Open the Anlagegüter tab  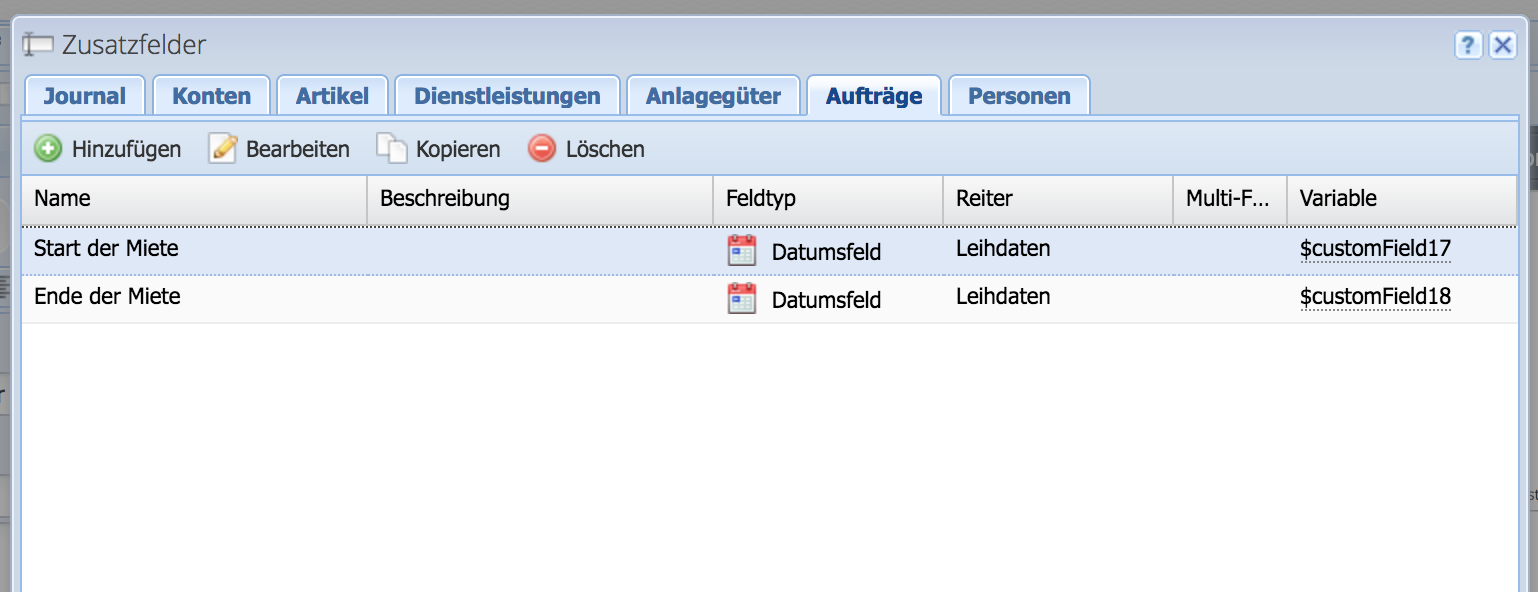tap(713, 96)
